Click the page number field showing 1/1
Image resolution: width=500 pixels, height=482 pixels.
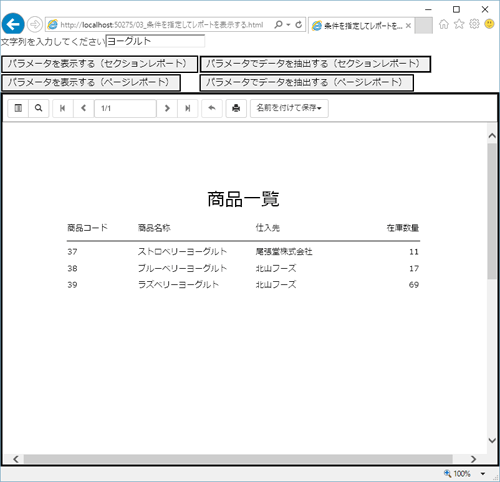(125, 108)
